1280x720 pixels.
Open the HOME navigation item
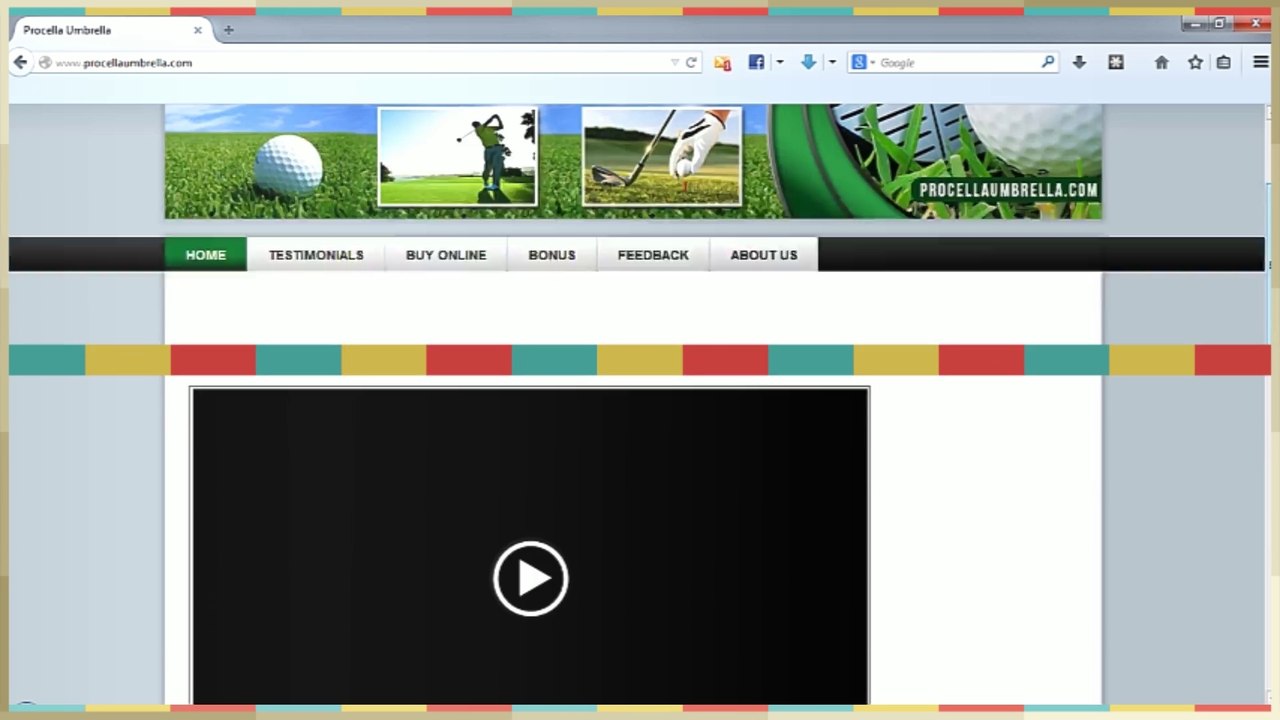click(206, 255)
